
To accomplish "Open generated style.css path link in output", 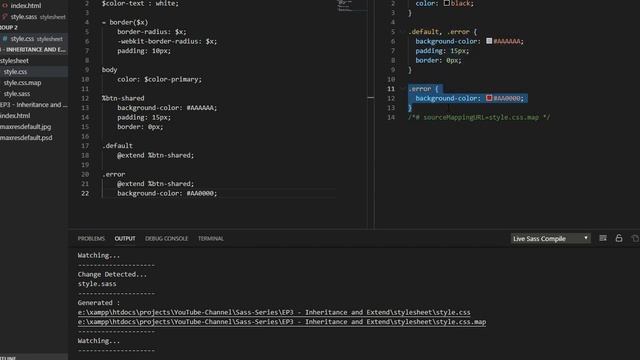I will (x=274, y=312).
